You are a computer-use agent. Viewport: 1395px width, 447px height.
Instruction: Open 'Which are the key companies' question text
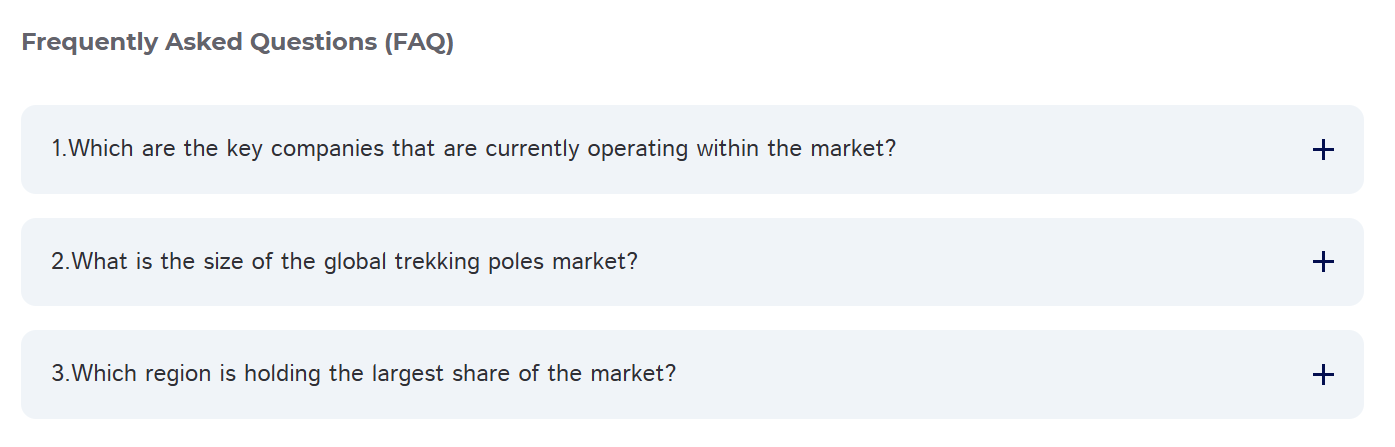(473, 149)
